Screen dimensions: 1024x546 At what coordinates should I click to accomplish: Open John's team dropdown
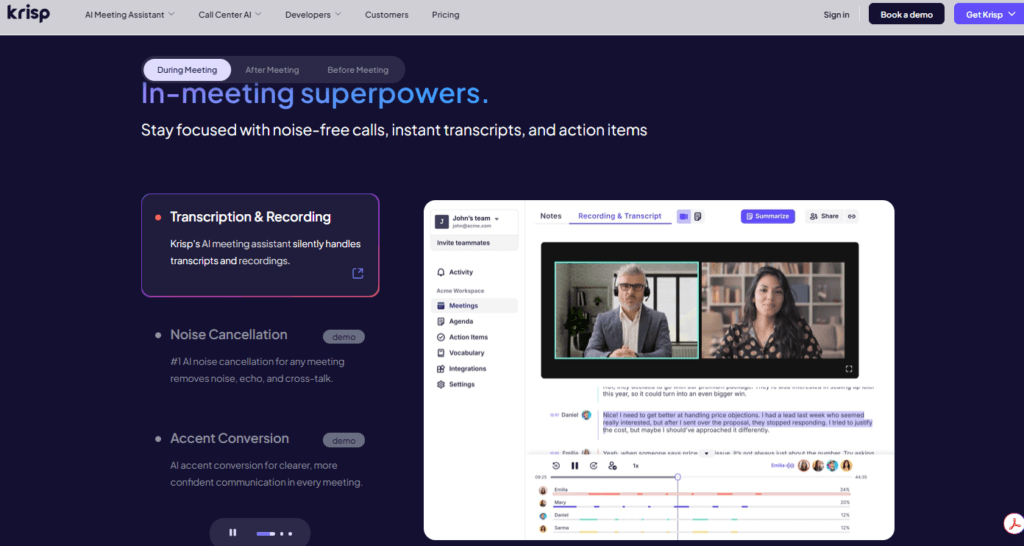(x=475, y=221)
